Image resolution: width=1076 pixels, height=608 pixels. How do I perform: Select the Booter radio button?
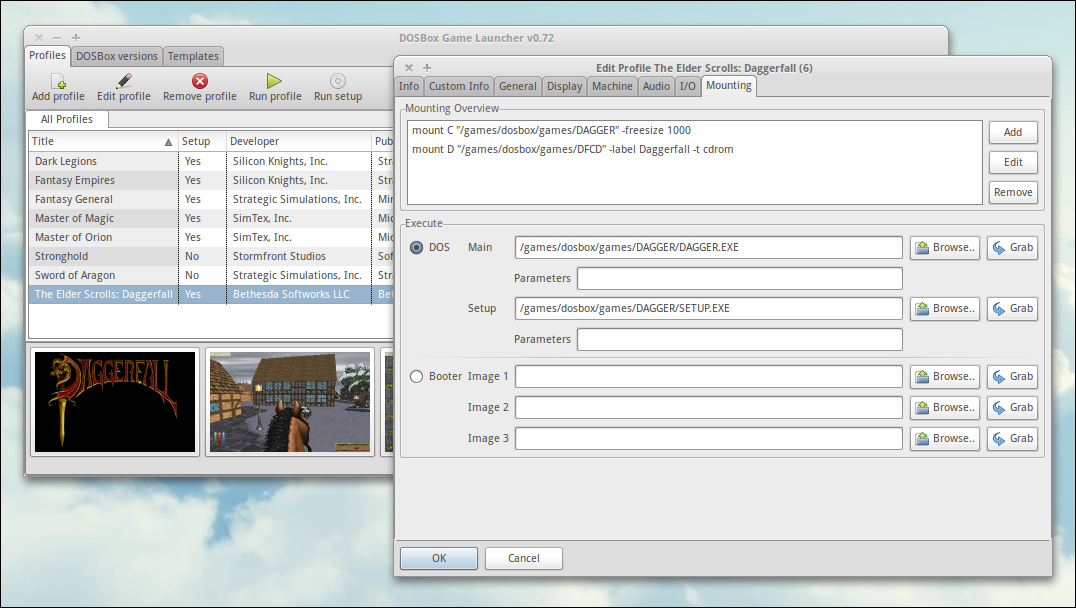[417, 376]
